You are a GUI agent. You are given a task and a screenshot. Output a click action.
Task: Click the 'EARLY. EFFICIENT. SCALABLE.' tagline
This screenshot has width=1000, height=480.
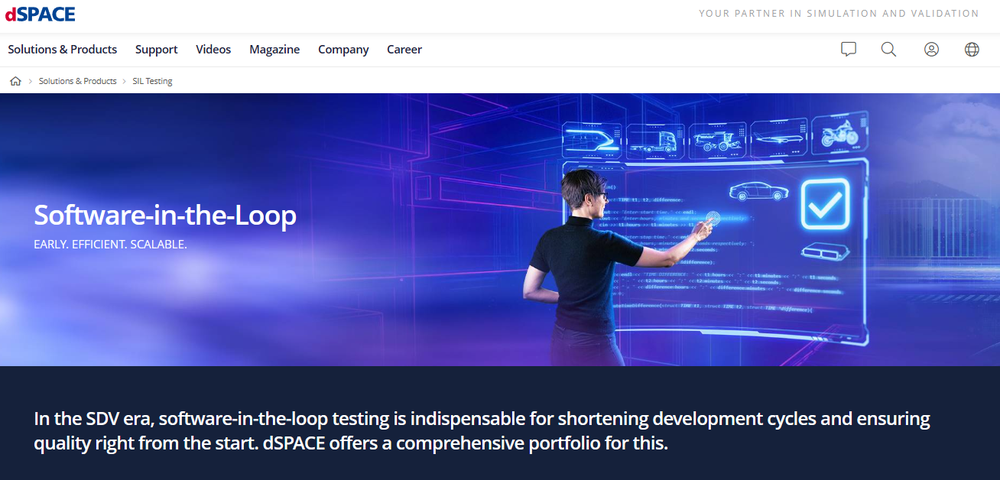pos(110,244)
